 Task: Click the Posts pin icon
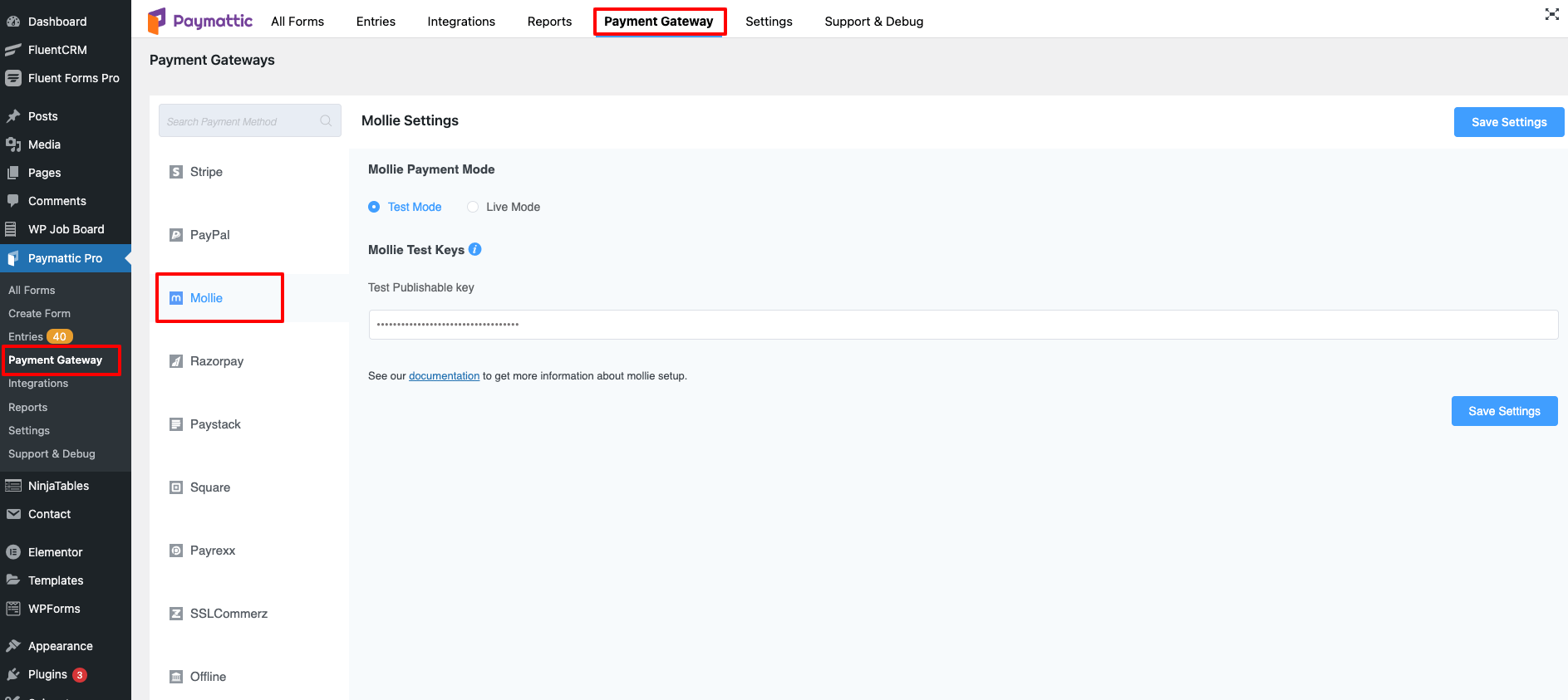(x=13, y=116)
